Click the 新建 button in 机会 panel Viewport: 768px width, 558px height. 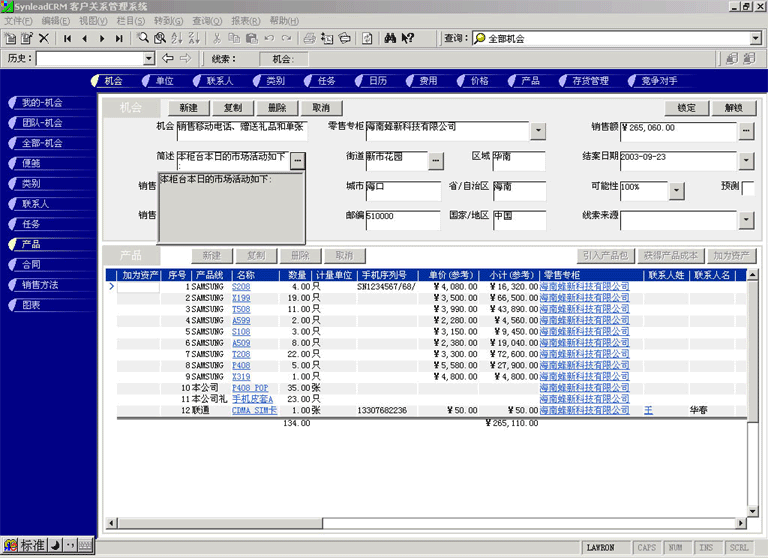coord(188,108)
